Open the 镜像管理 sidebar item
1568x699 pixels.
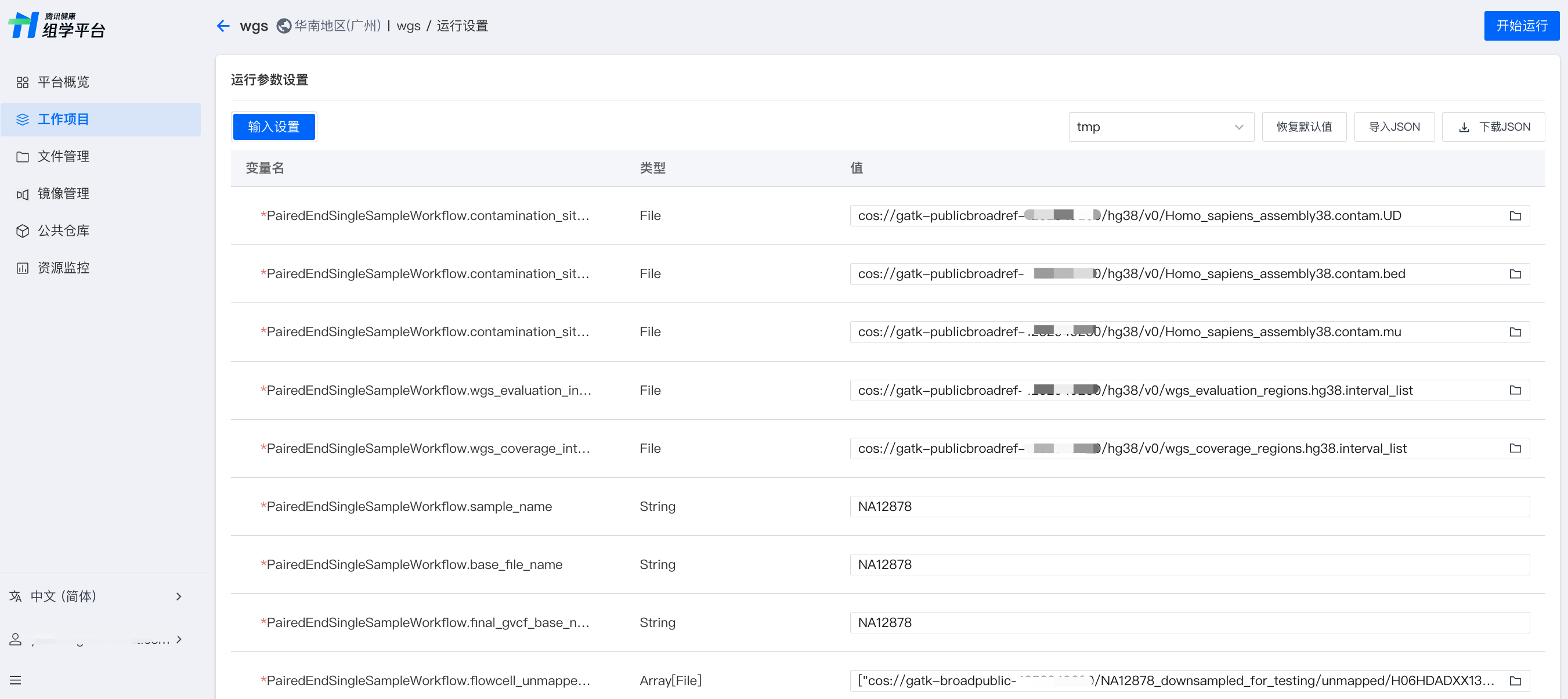tap(63, 194)
